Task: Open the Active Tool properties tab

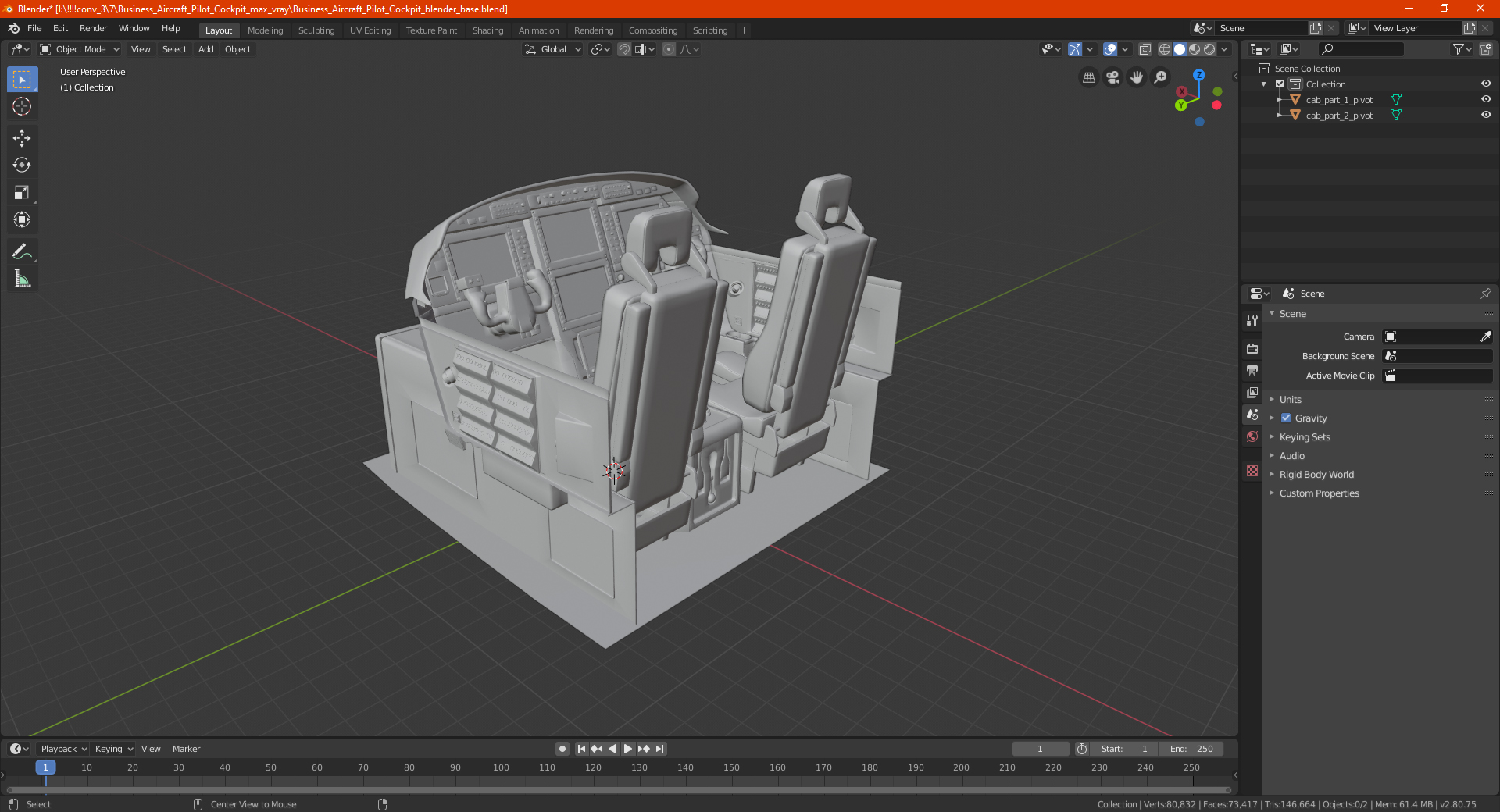Action: coord(1252,321)
